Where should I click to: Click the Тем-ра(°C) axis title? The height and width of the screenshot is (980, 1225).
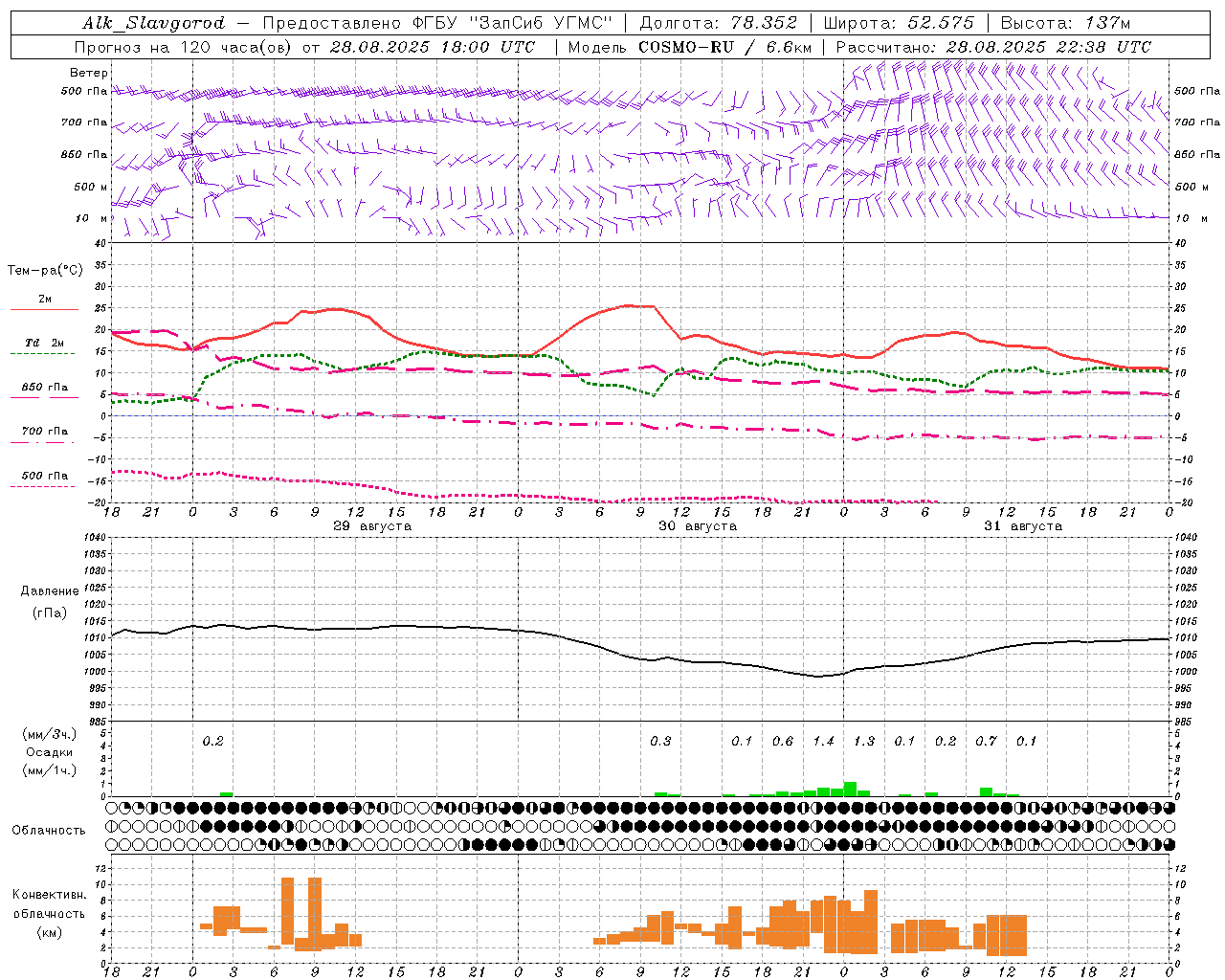45,271
